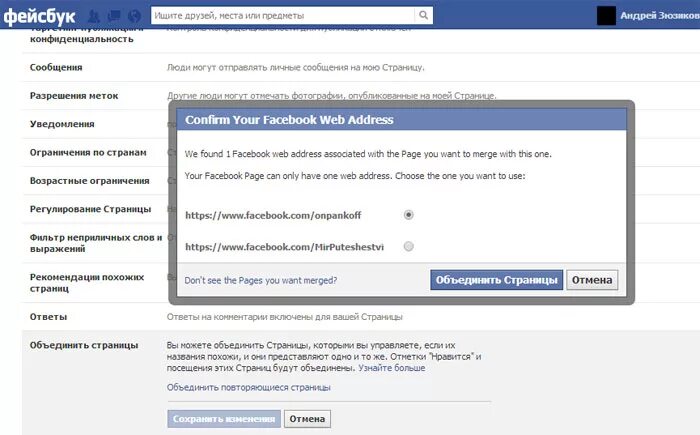Viewport: 700px width, 435px height.
Task: Open Андрей Зюзиков profile link
Action: (660, 15)
